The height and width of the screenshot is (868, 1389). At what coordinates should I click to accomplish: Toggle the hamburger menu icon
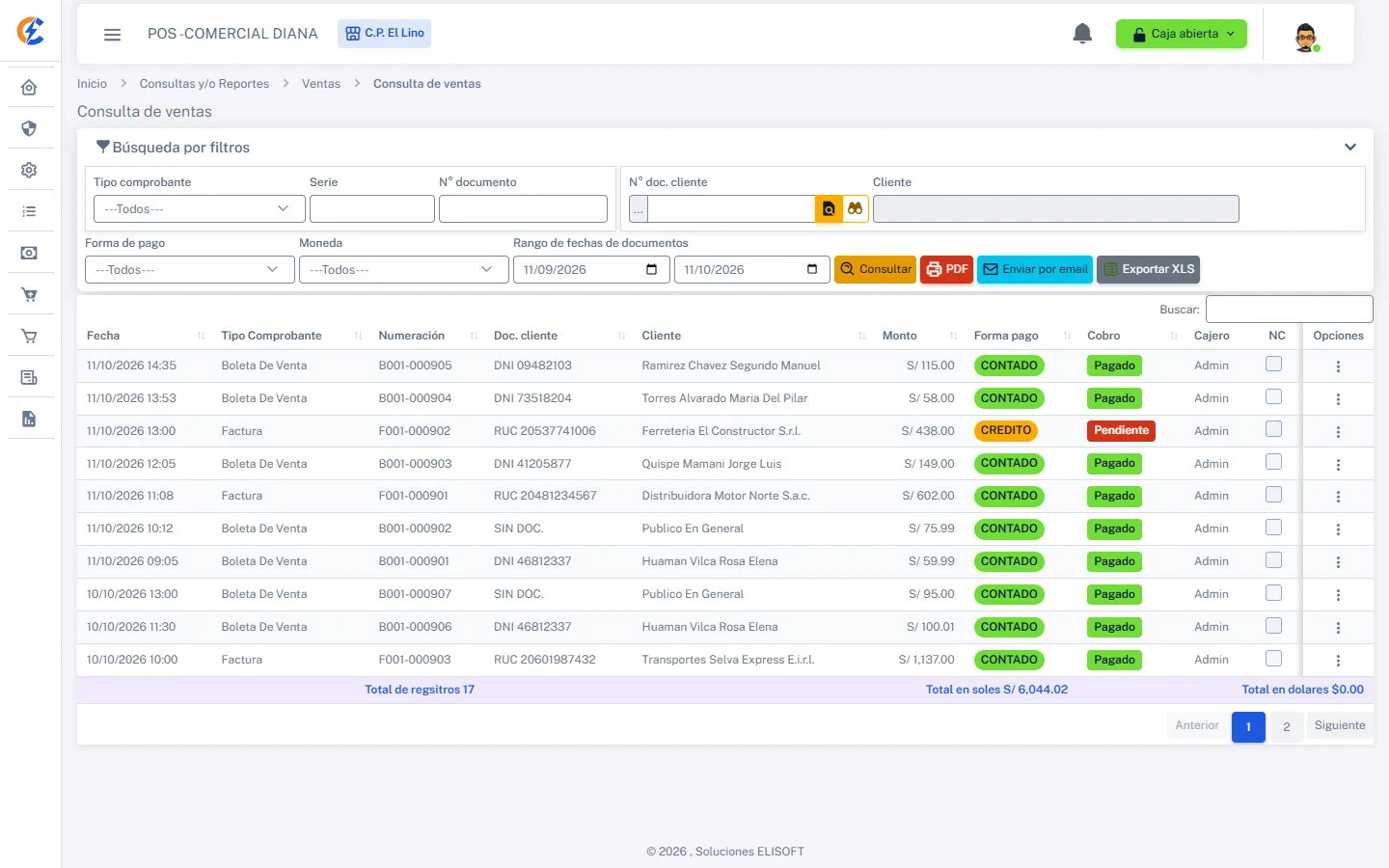point(113,35)
